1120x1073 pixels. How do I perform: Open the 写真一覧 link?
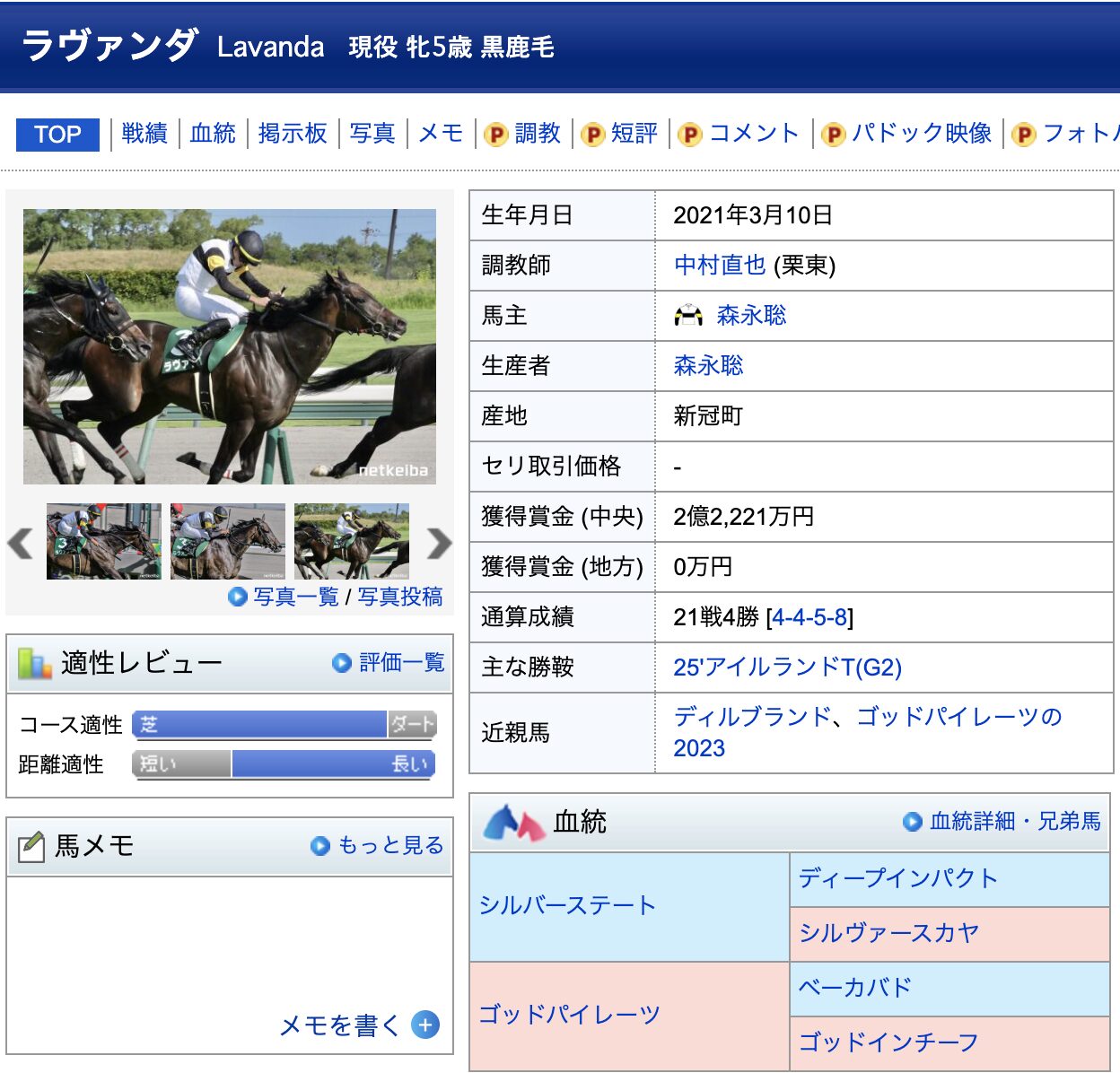pos(295,597)
